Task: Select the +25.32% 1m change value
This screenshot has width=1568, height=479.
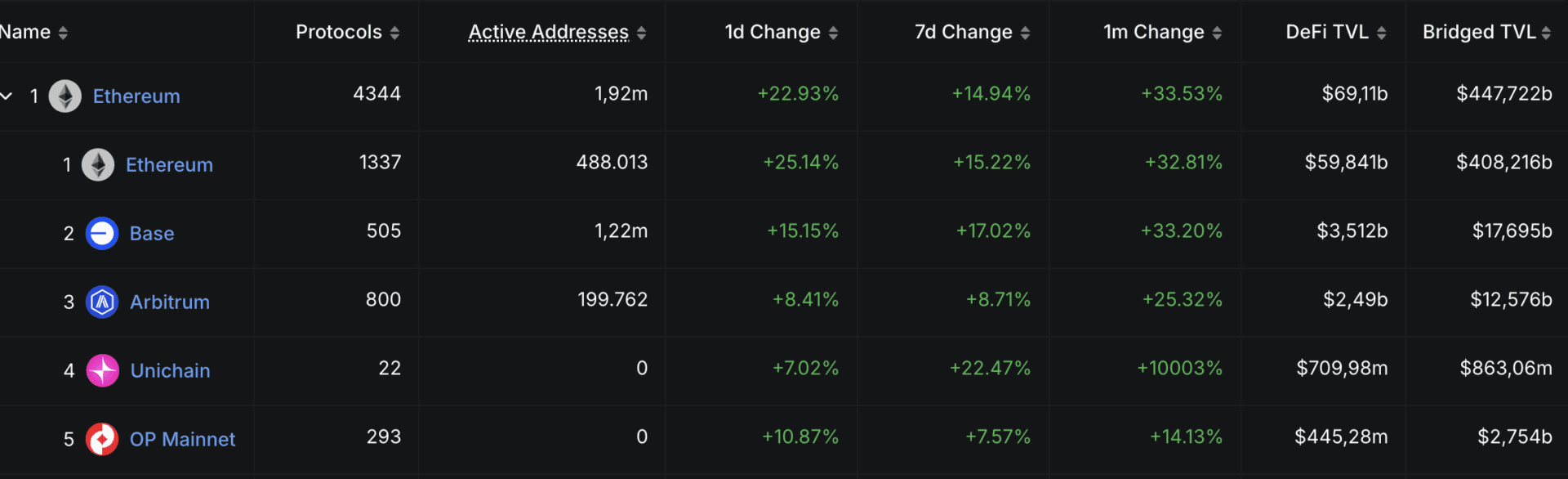Action: point(1182,300)
